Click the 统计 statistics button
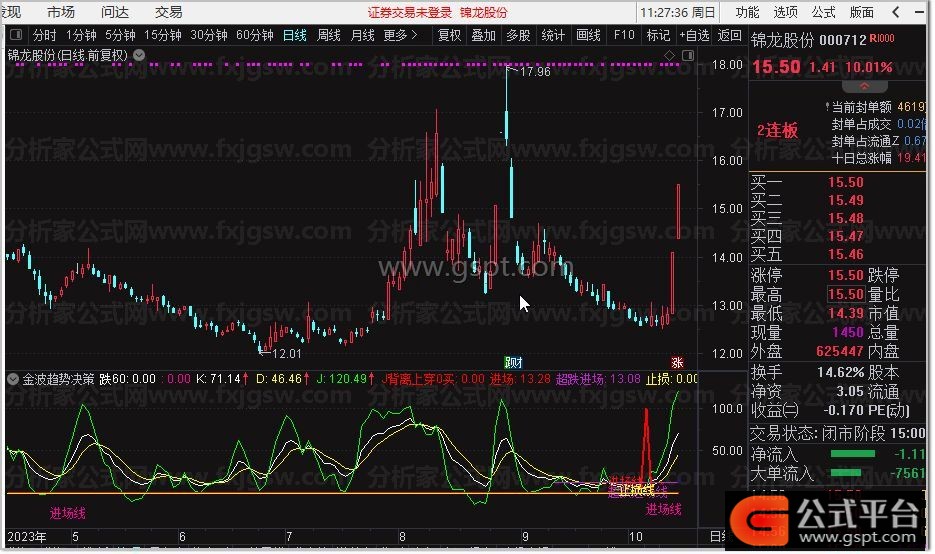Image resolution: width=935 pixels, height=554 pixels. tap(553, 35)
